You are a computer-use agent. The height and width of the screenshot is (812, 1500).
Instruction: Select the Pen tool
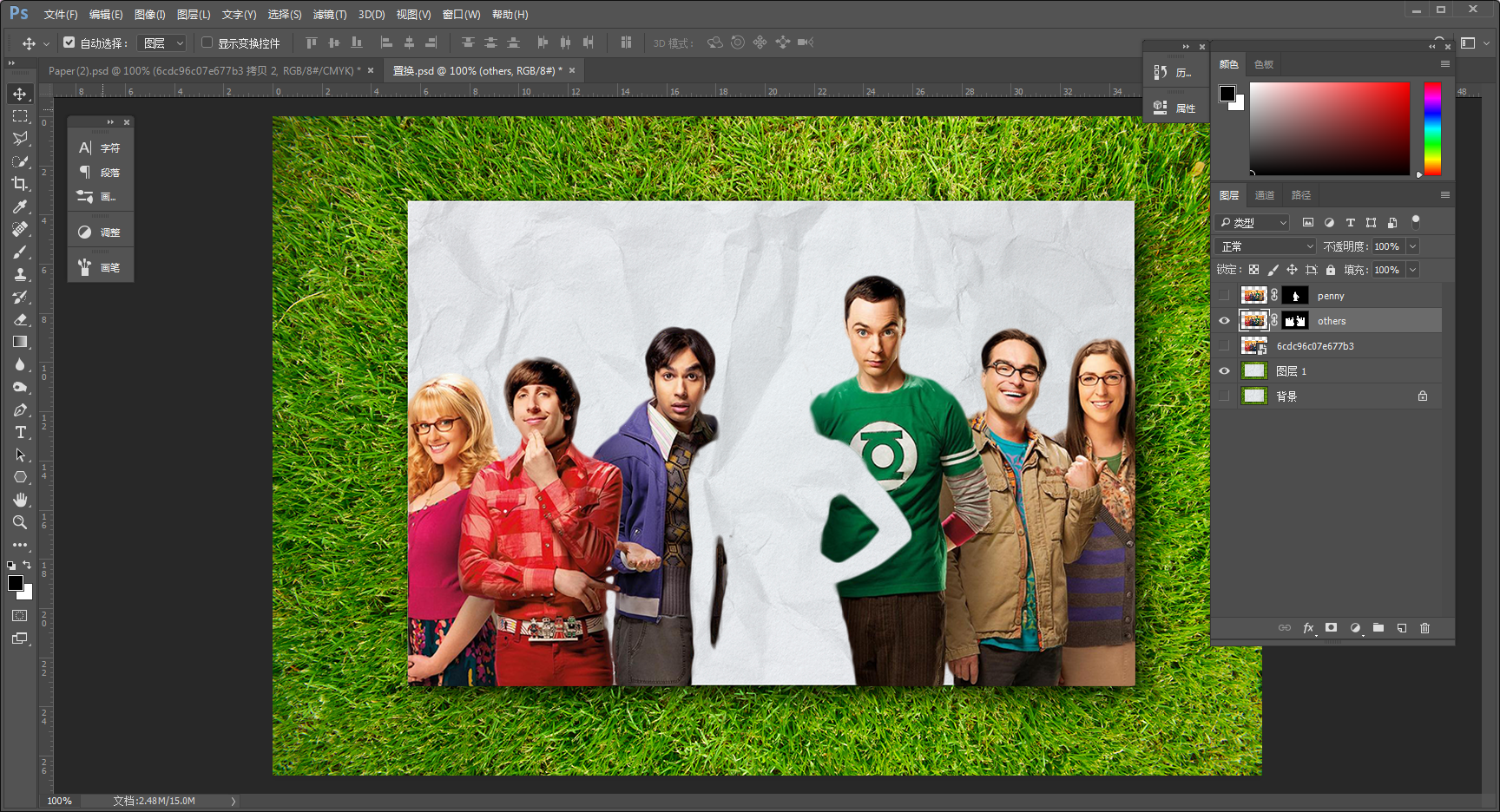[x=20, y=409]
